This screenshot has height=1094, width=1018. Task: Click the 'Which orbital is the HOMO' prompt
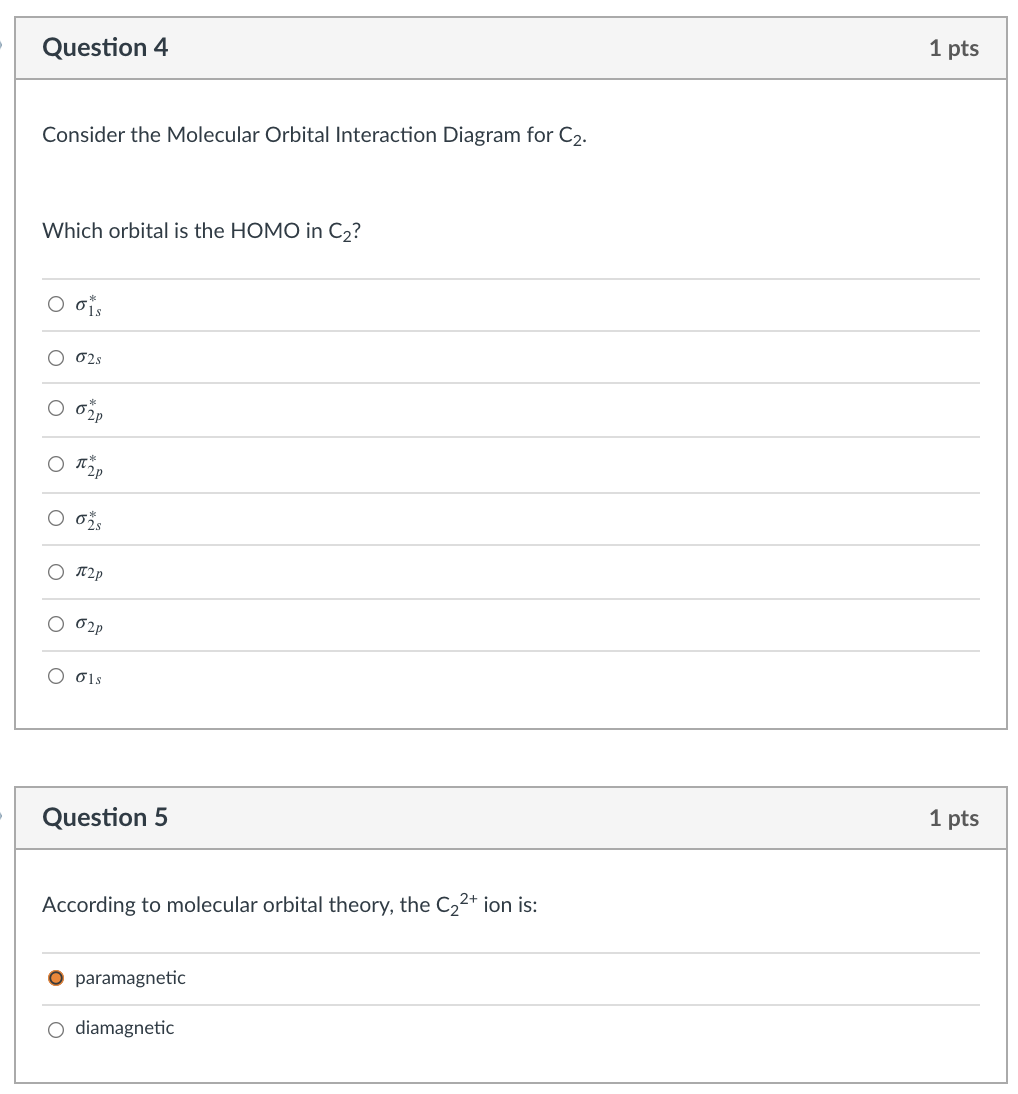click(x=202, y=231)
